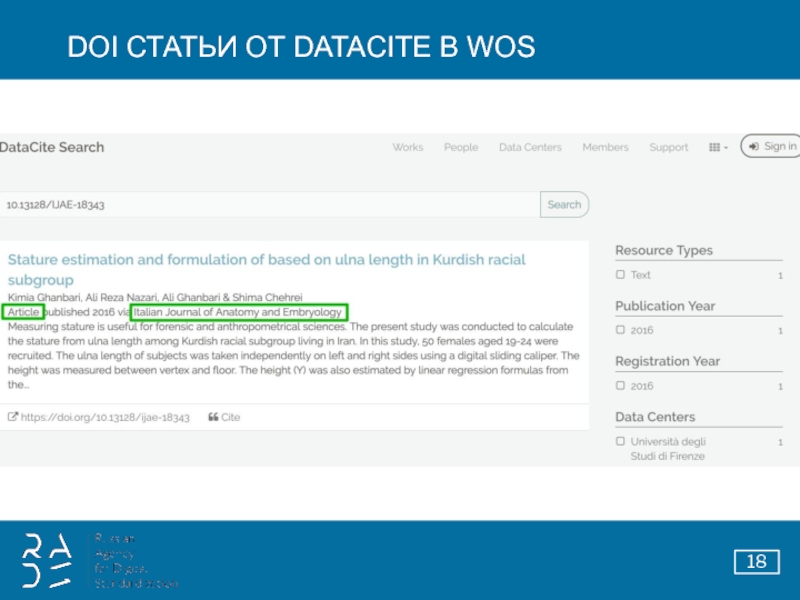Open the Support navigation item

point(668,147)
